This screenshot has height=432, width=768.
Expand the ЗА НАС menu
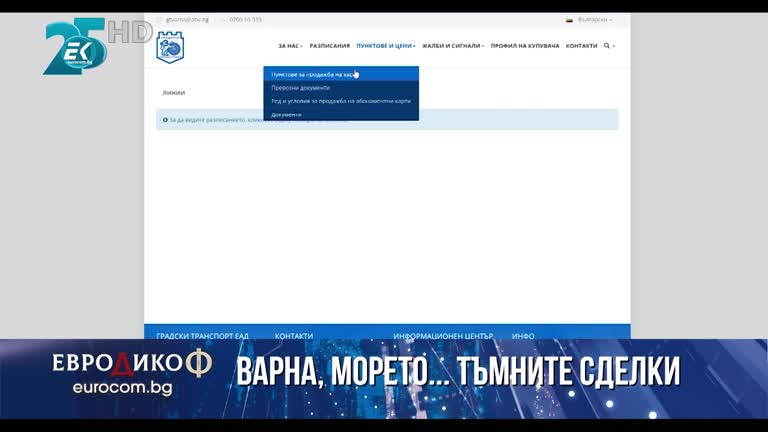(x=290, y=46)
